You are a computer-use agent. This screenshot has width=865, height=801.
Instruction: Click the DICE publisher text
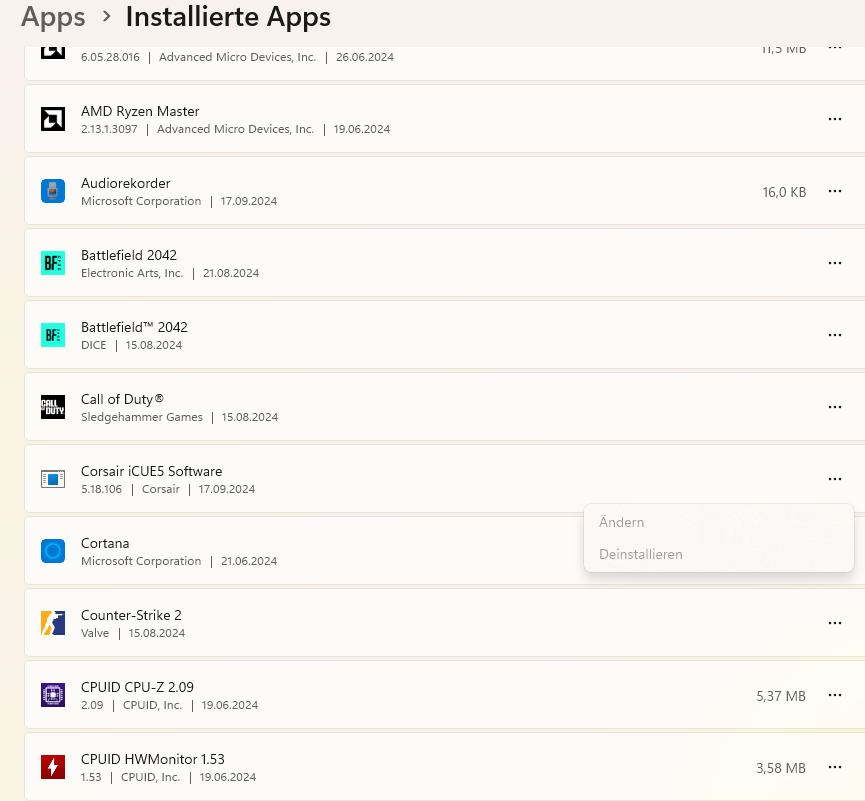[x=94, y=345]
